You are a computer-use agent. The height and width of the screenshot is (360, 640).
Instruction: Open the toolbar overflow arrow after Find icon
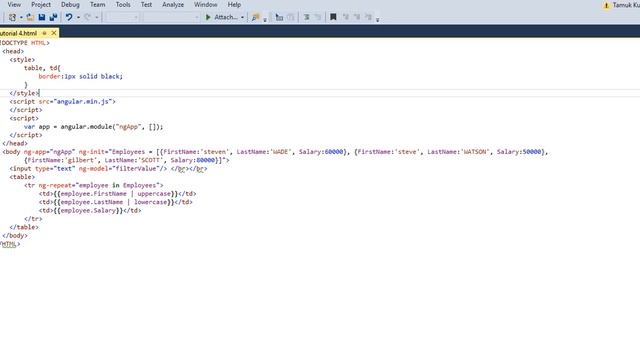click(265, 19)
